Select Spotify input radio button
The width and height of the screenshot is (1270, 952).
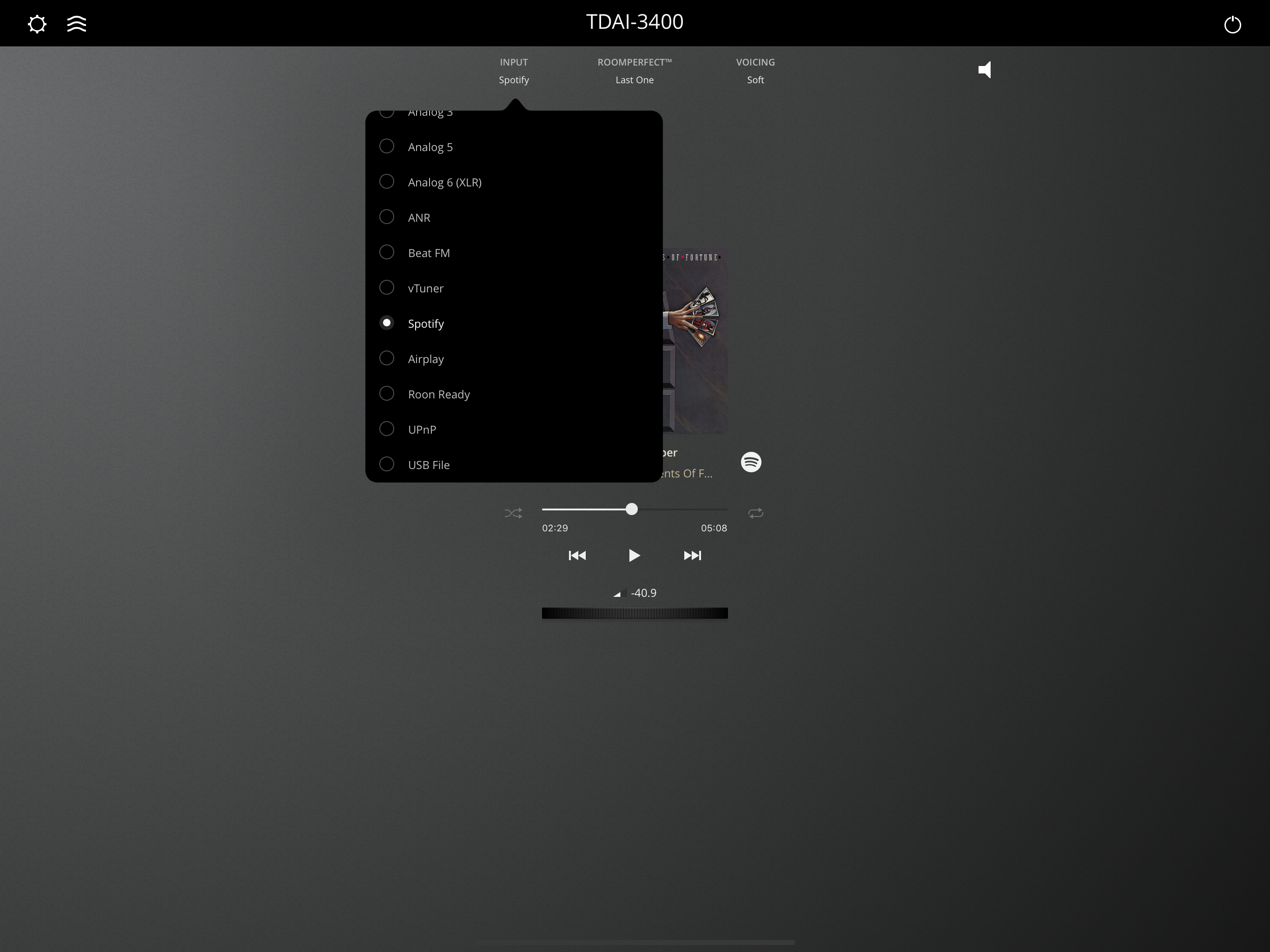point(387,323)
